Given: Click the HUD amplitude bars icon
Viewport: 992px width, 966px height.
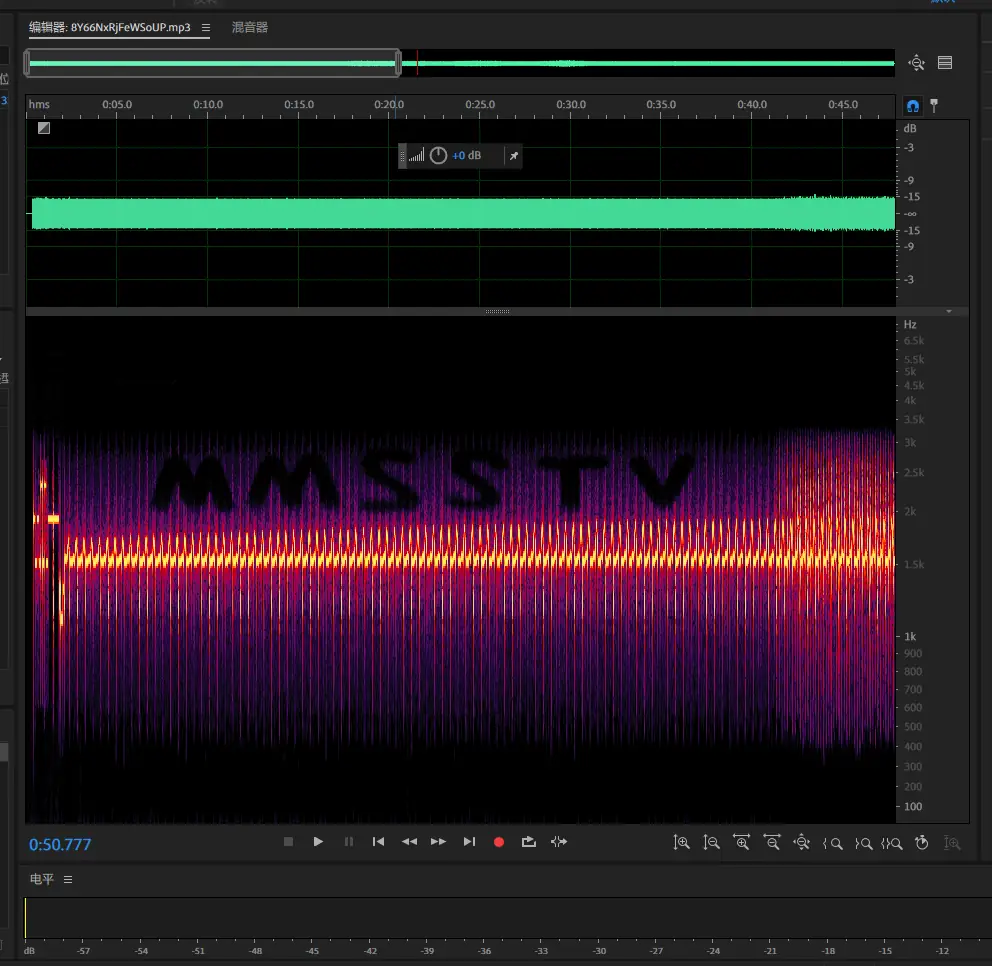Looking at the screenshot, I should (x=416, y=156).
